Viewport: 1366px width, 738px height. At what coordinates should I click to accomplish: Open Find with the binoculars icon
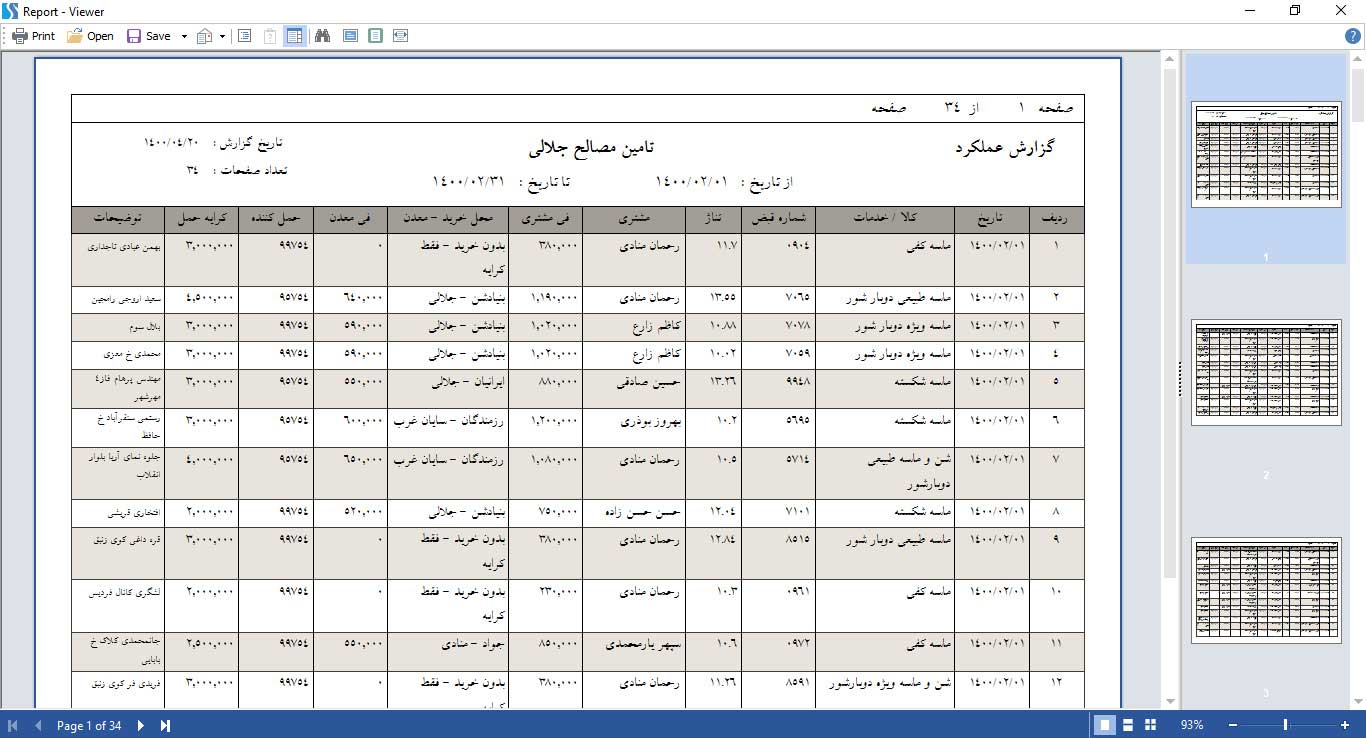[323, 36]
